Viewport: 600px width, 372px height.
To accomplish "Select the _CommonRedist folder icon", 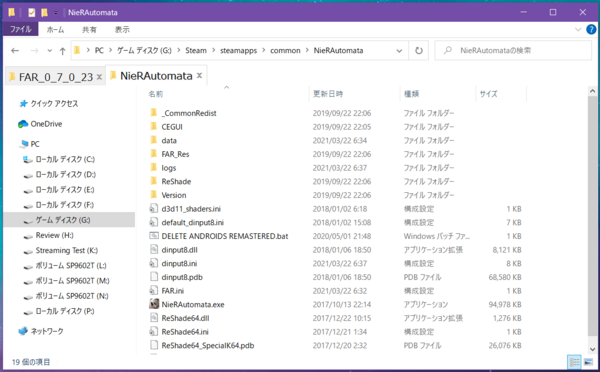I will click(x=154, y=113).
